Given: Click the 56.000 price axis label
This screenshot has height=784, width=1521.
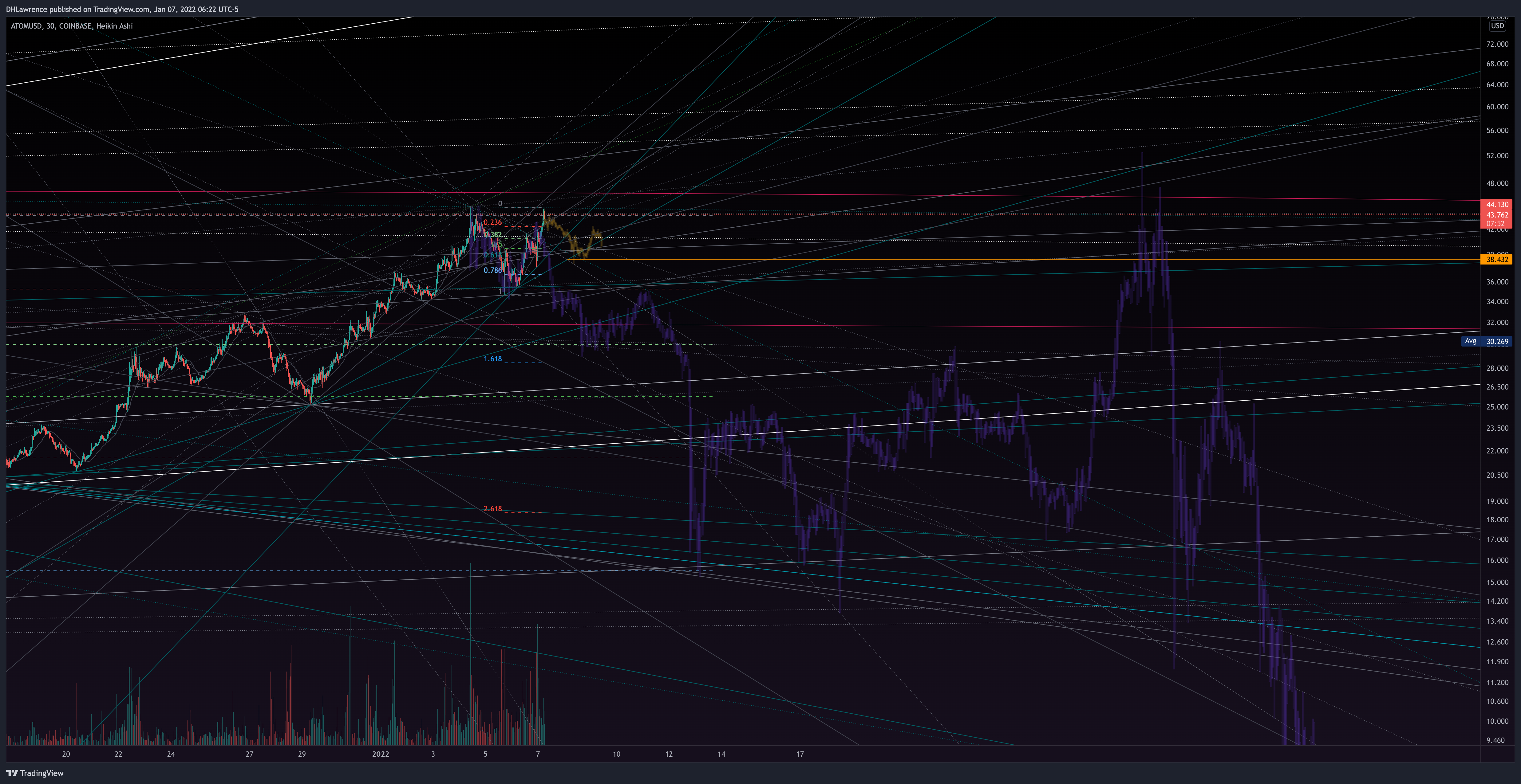Looking at the screenshot, I should point(1497,130).
